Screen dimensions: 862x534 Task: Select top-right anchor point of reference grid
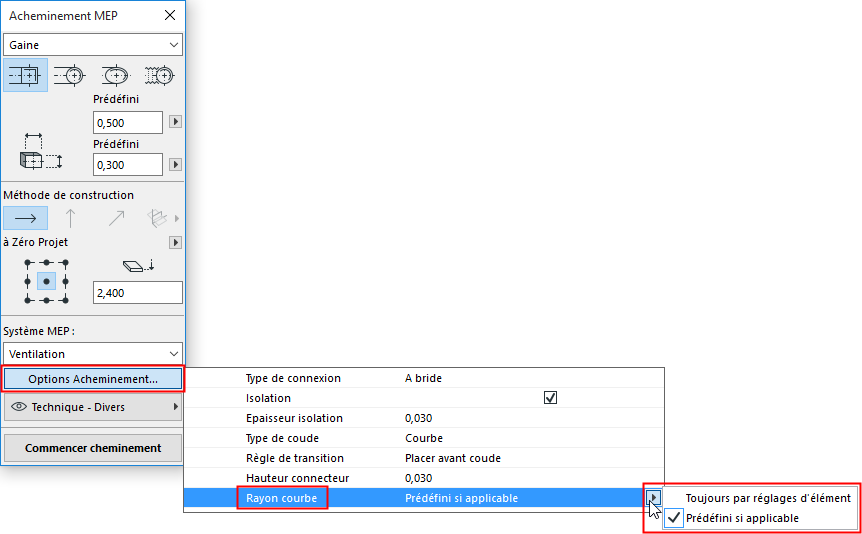(x=65, y=262)
